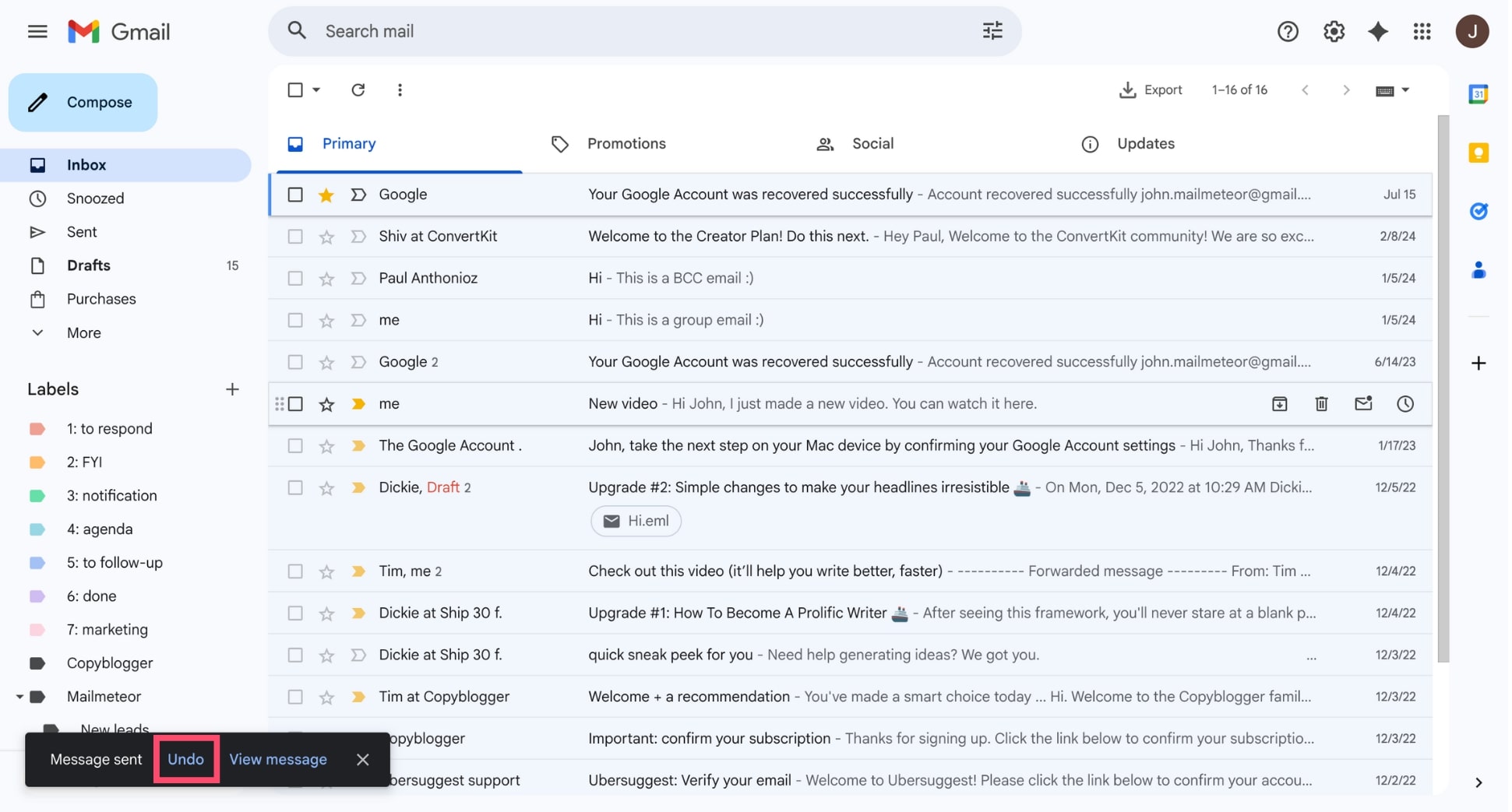Image resolution: width=1512 pixels, height=812 pixels.
Task: Click the green swatch beside "3: notification"
Action: [38, 495]
